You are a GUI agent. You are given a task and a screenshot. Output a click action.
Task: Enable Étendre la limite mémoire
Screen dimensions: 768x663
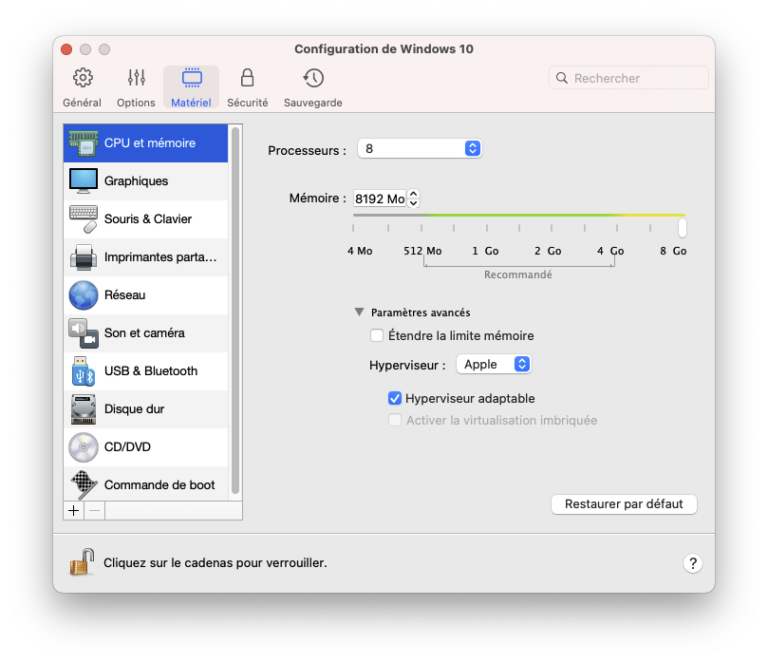tap(377, 335)
